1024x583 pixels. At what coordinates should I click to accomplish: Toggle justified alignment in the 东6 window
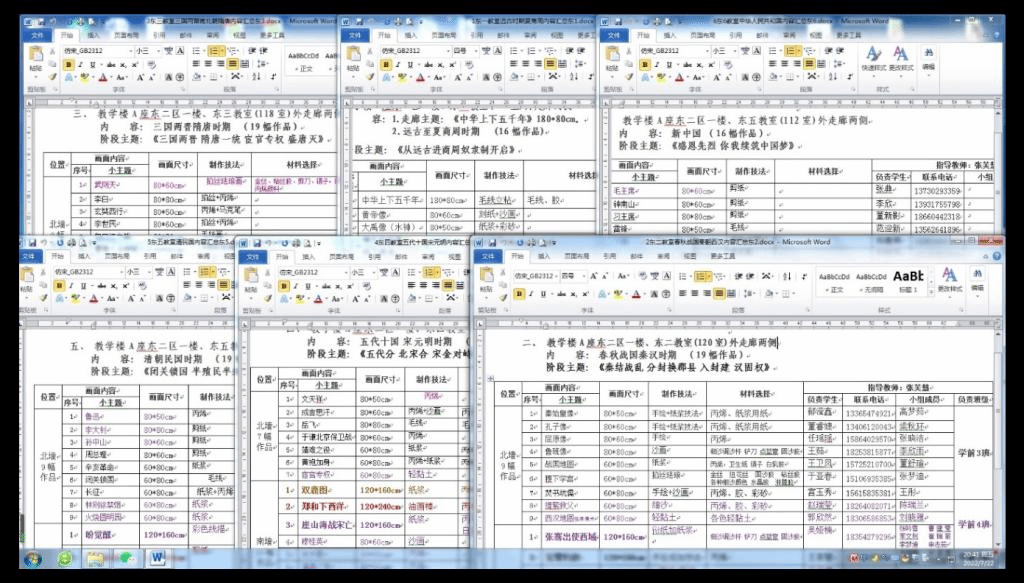pyautogui.click(x=811, y=64)
